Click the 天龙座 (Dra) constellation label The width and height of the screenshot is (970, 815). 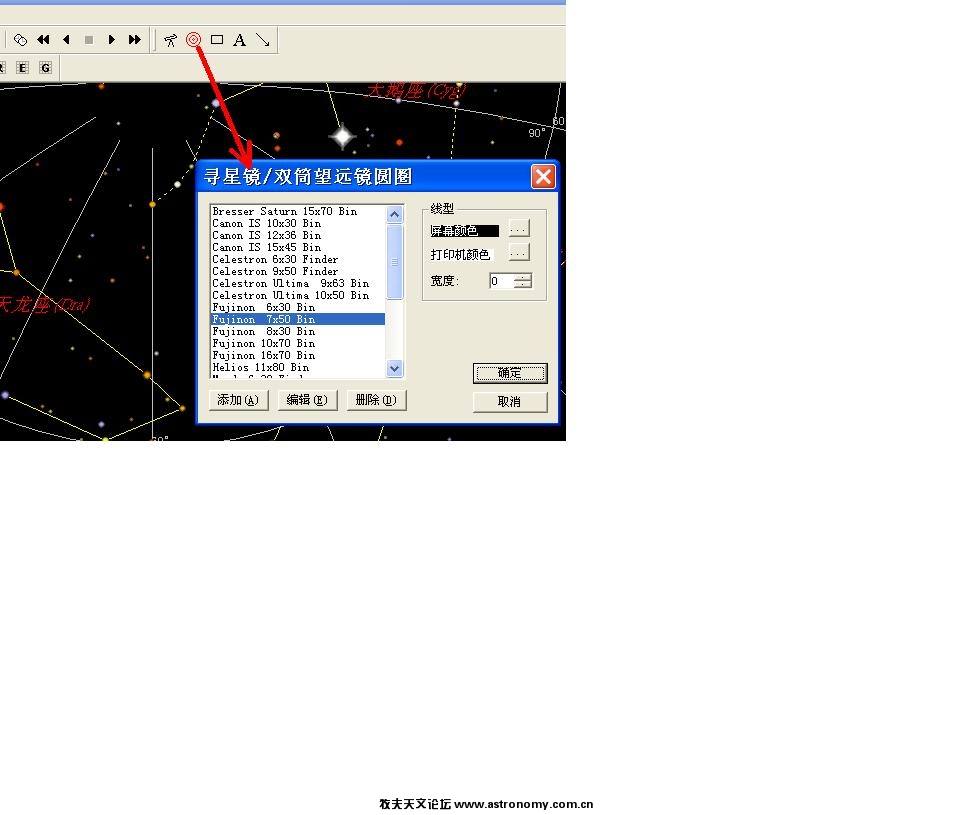[x=45, y=304]
